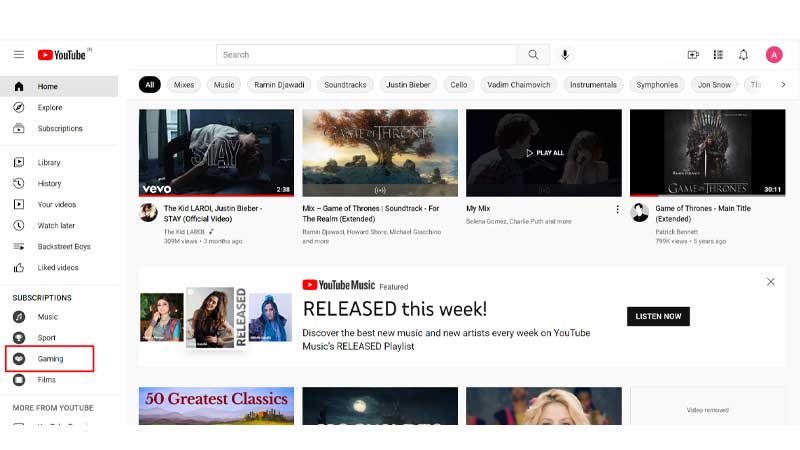Open the Films subscription icon
Viewport: 800px width, 450px height.
pyautogui.click(x=19, y=380)
